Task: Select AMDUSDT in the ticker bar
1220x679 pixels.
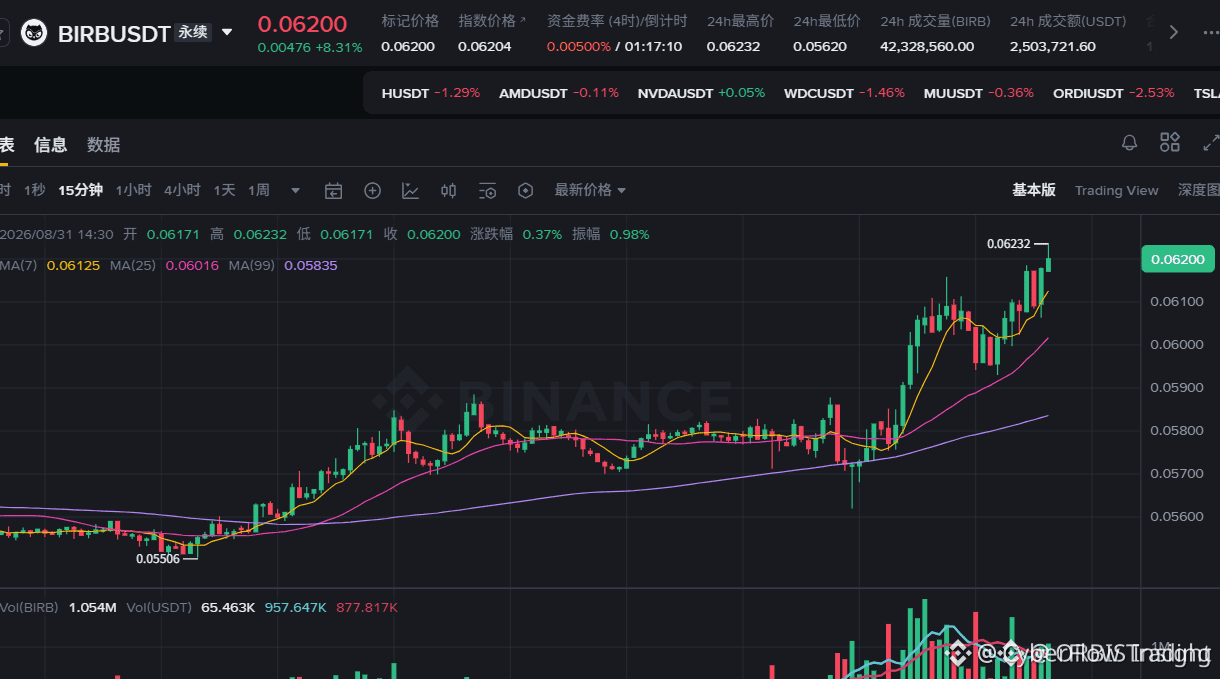Action: 559,93
